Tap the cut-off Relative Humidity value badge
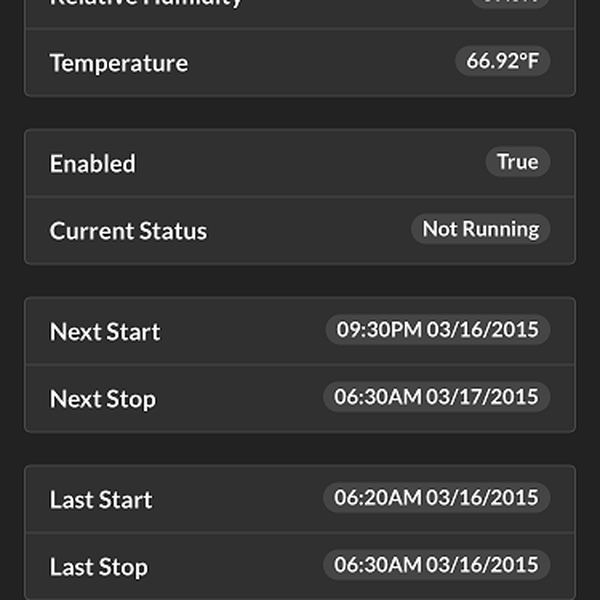This screenshot has height=600, width=600. point(510,3)
